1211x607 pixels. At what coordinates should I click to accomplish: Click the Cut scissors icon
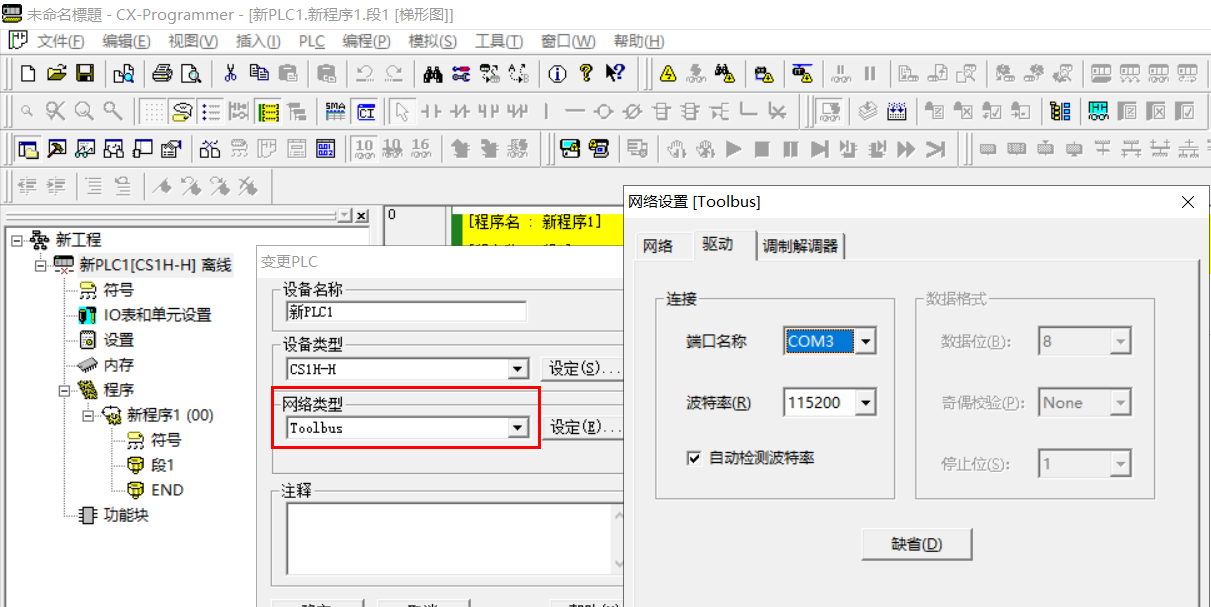click(230, 73)
